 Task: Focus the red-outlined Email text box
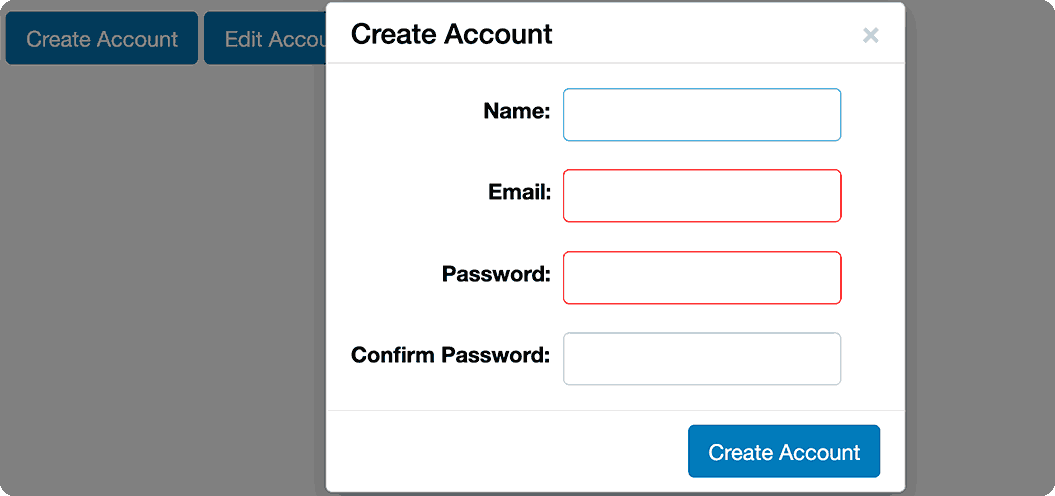pyautogui.click(x=702, y=196)
